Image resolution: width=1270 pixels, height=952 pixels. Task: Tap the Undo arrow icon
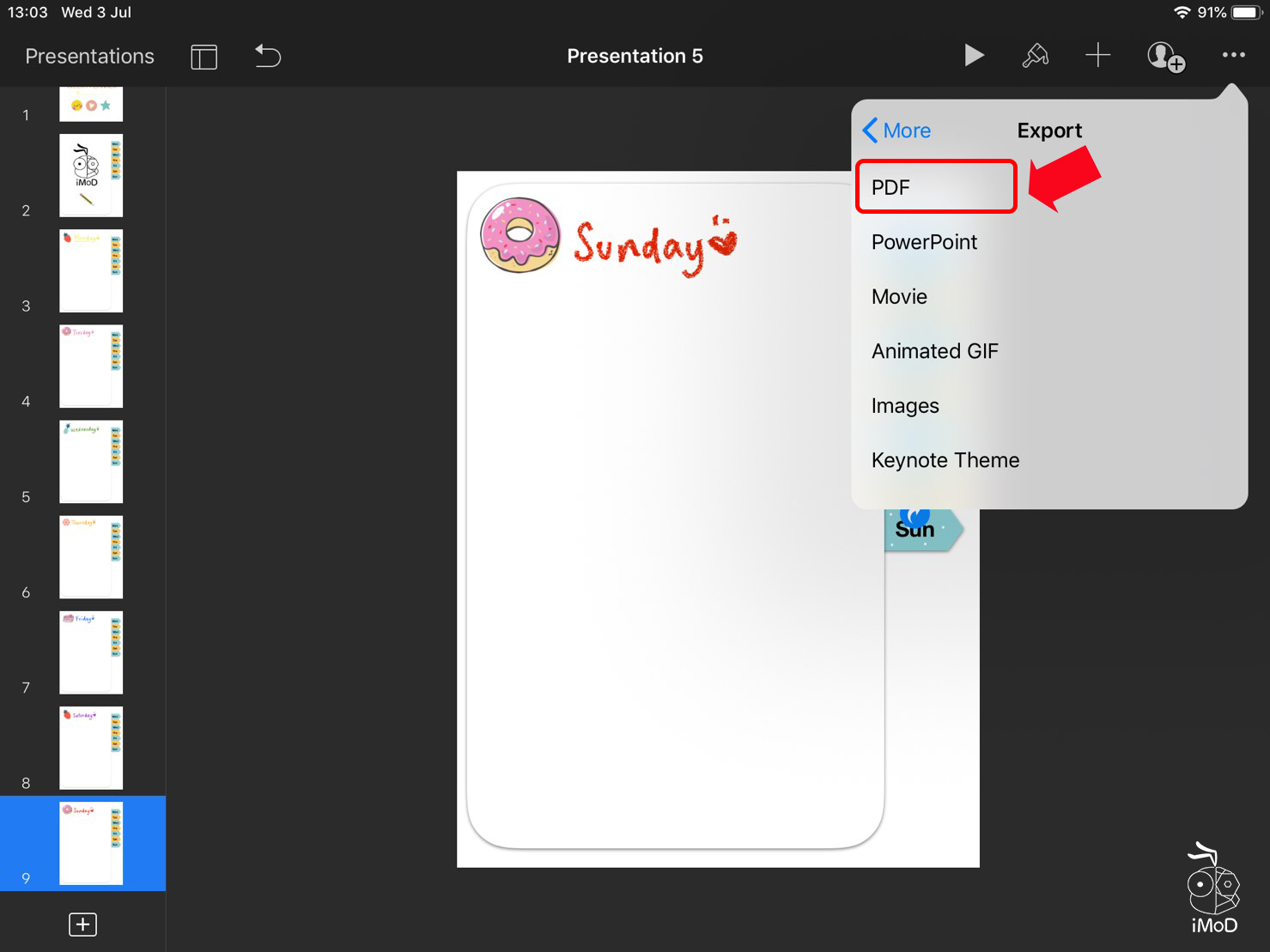pyautogui.click(x=268, y=57)
